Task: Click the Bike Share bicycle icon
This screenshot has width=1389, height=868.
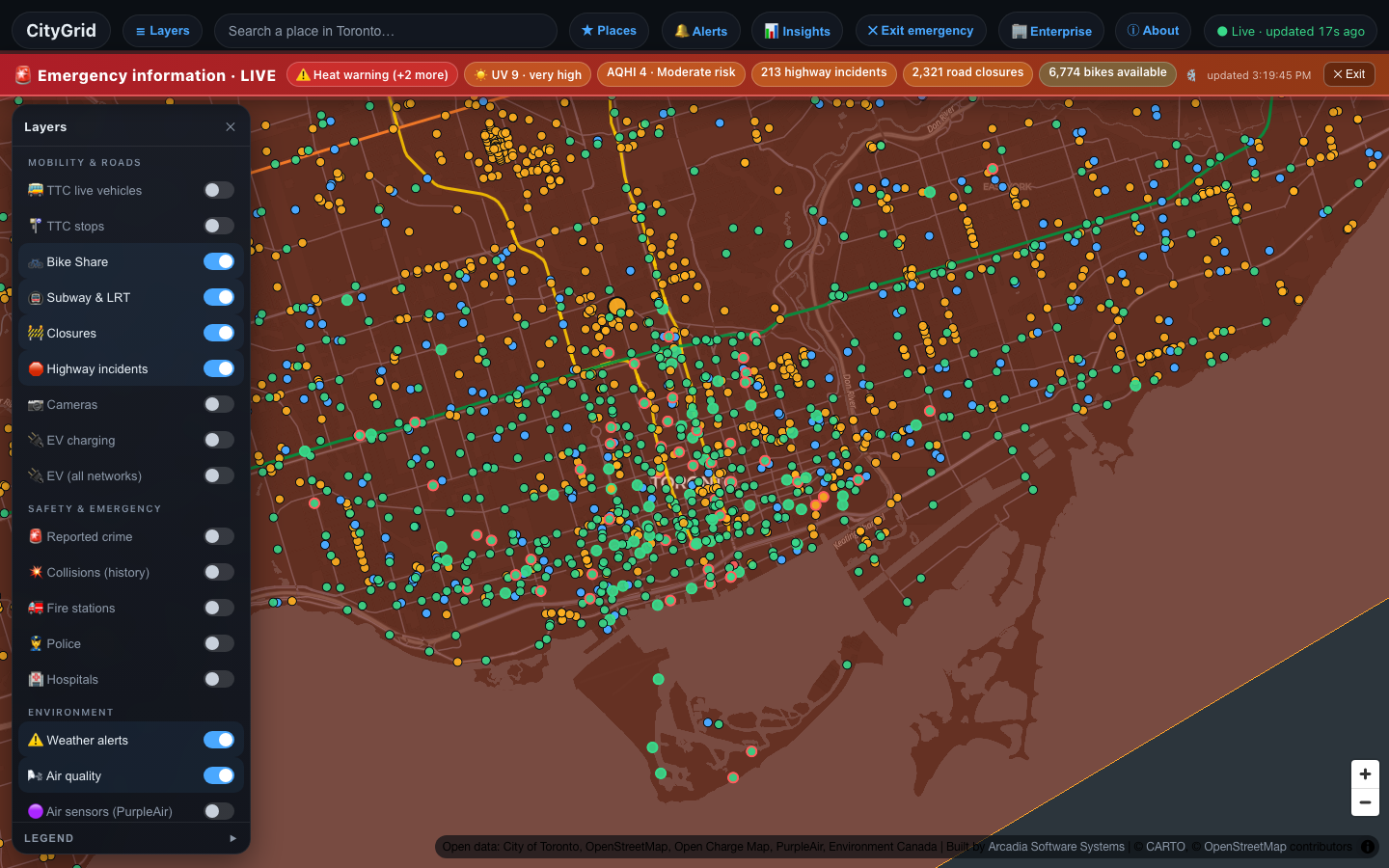Action: (x=36, y=261)
